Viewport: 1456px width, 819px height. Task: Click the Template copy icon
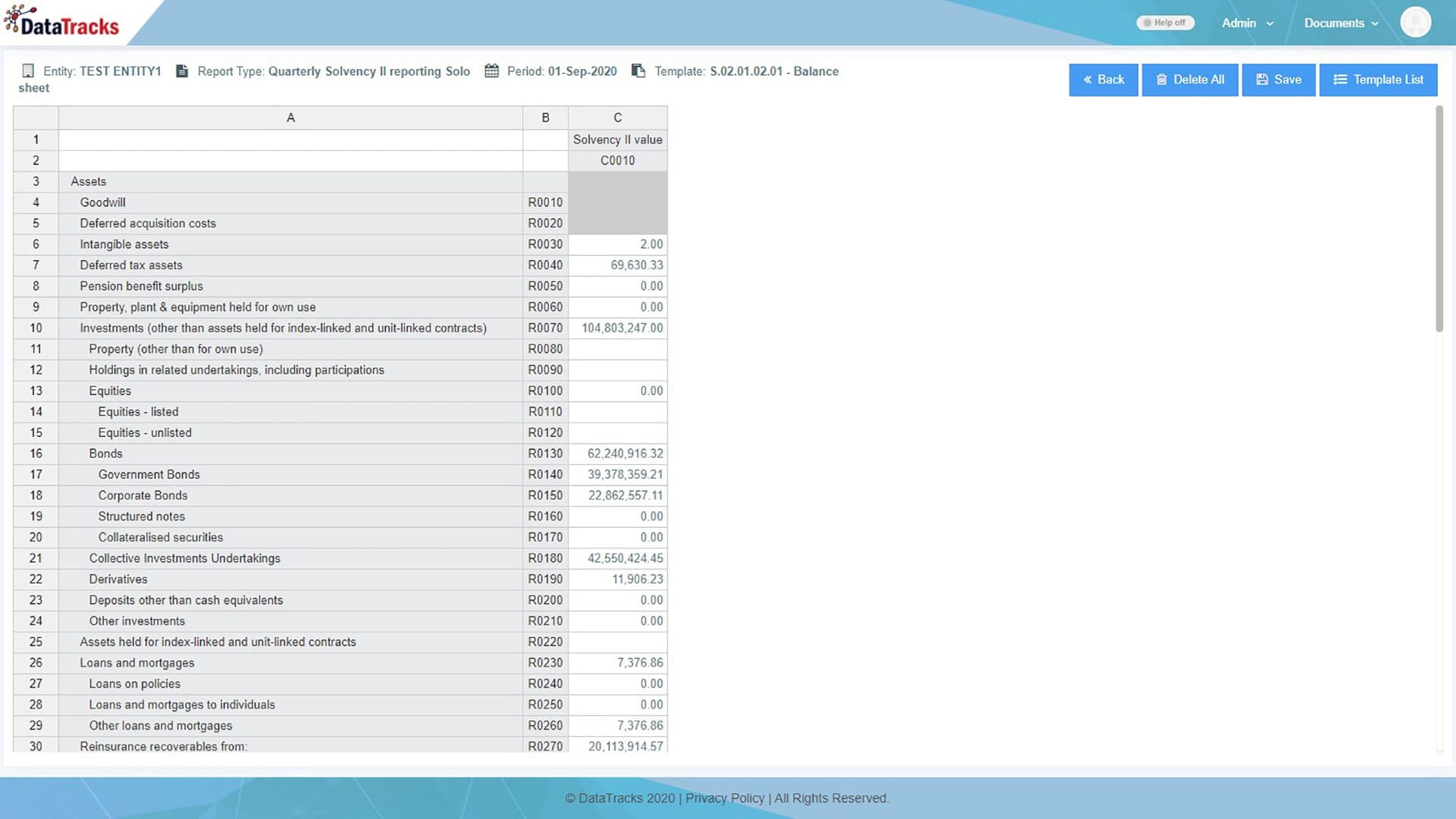click(639, 71)
